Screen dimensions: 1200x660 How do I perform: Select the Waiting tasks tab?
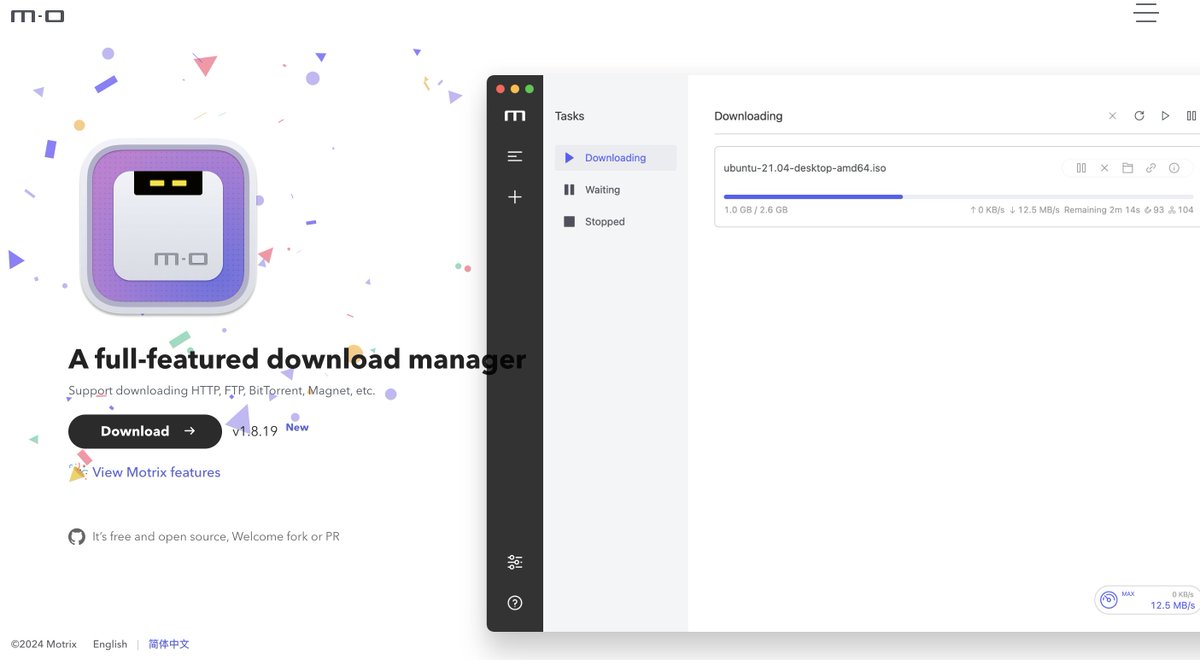point(616,190)
